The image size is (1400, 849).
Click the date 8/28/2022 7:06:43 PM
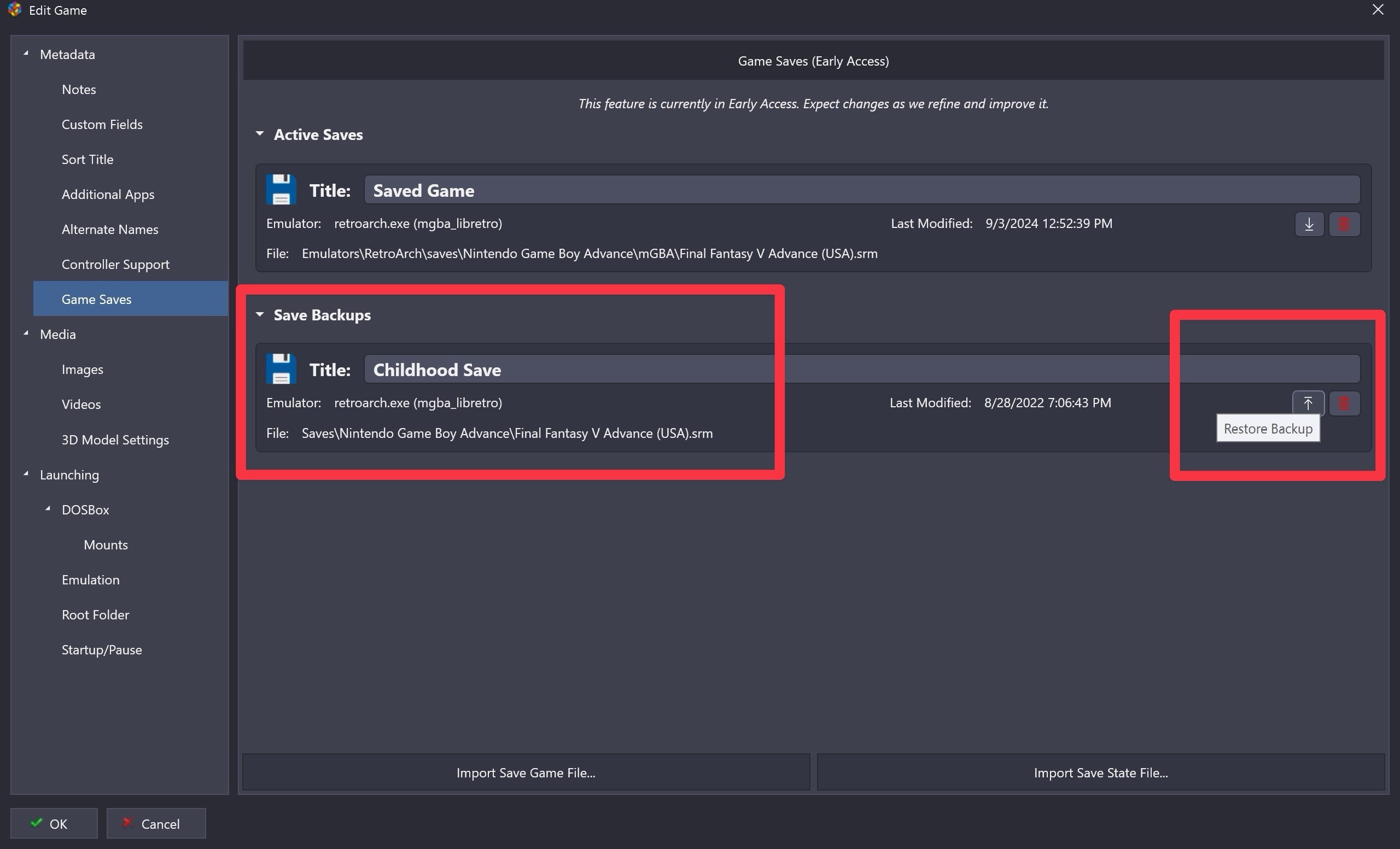[x=1048, y=403]
